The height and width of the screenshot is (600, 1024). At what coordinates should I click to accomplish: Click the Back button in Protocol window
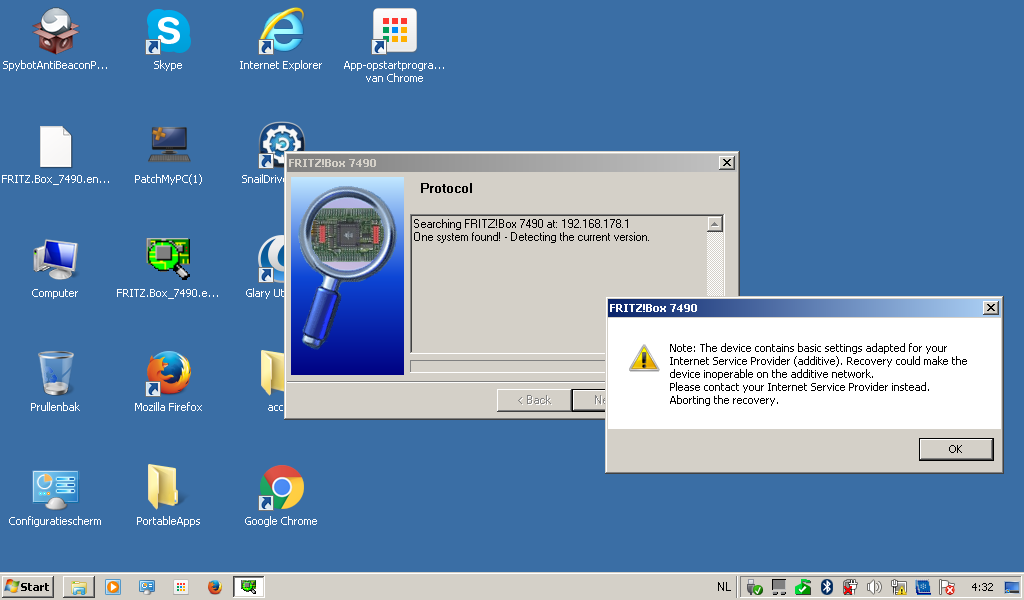pyautogui.click(x=534, y=400)
